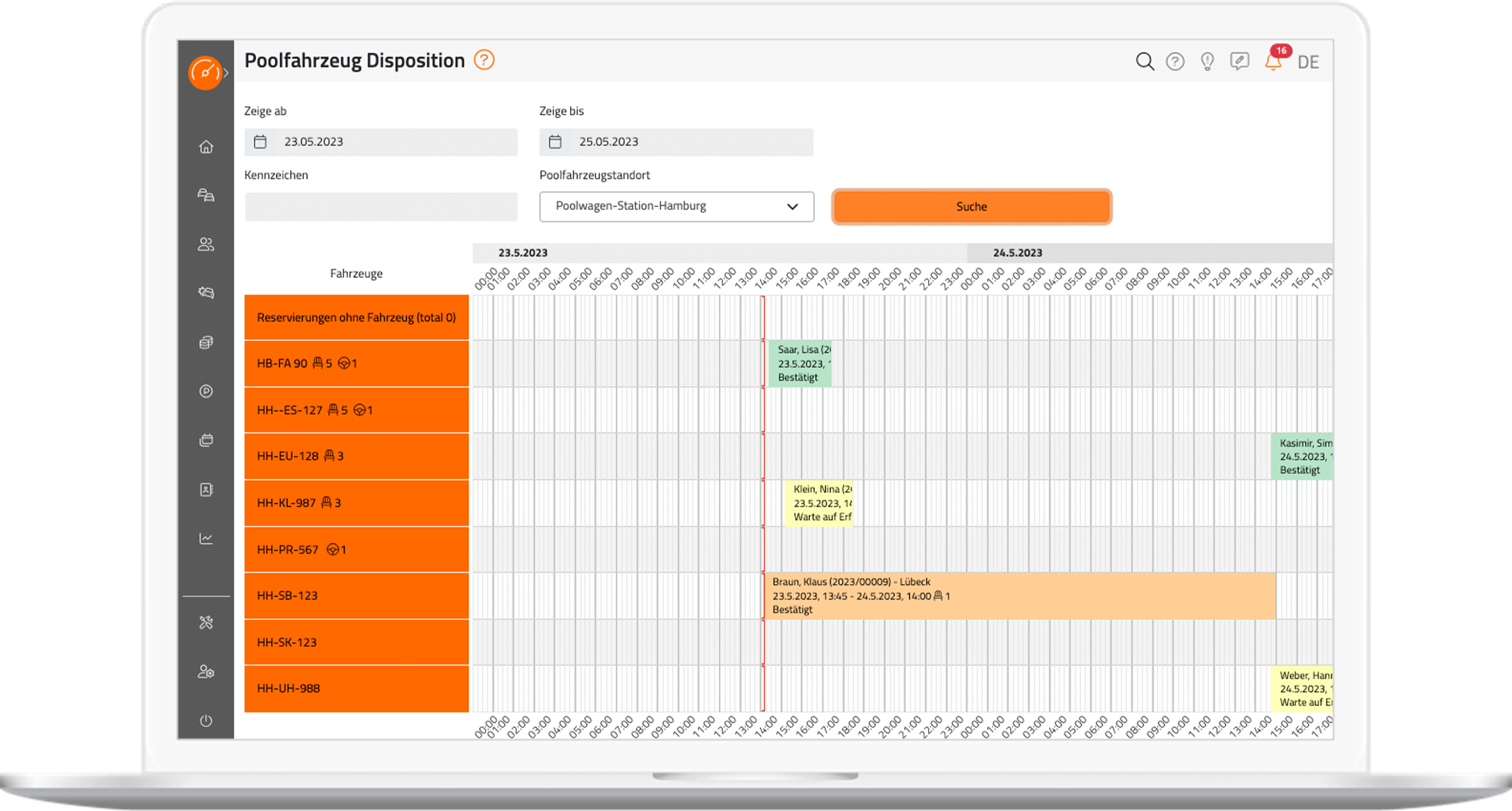Open the Zeige bis date field

click(676, 142)
